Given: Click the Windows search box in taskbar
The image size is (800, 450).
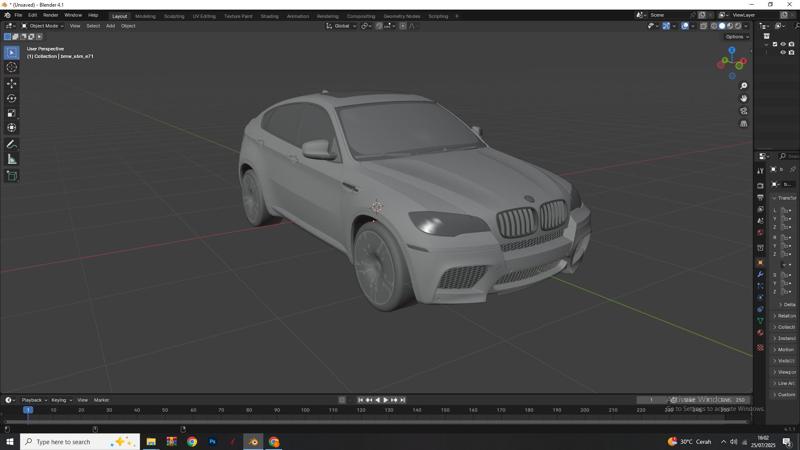Looking at the screenshot, I should (x=80, y=441).
